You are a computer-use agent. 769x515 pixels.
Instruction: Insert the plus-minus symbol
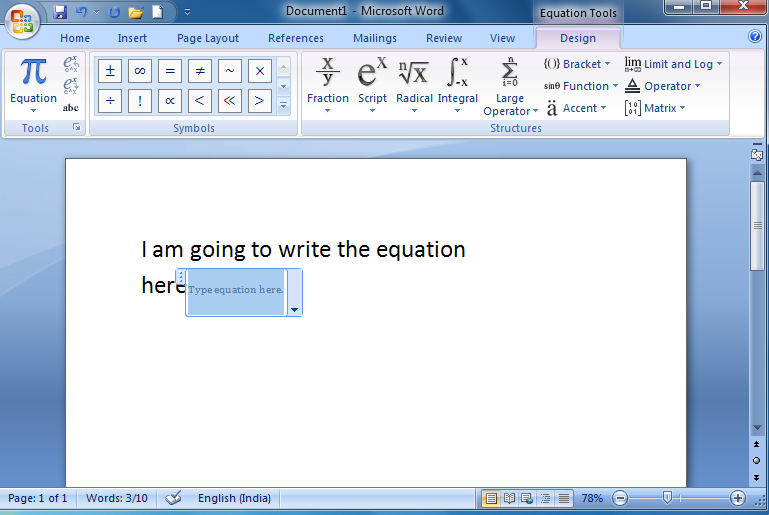pyautogui.click(x=110, y=71)
